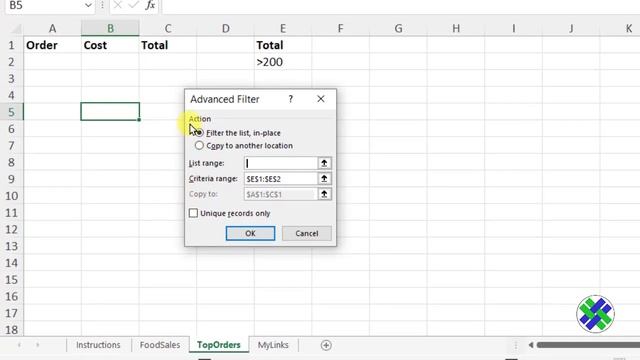Click the formula bar Cancel X icon
The image size is (640, 360).
118,5
